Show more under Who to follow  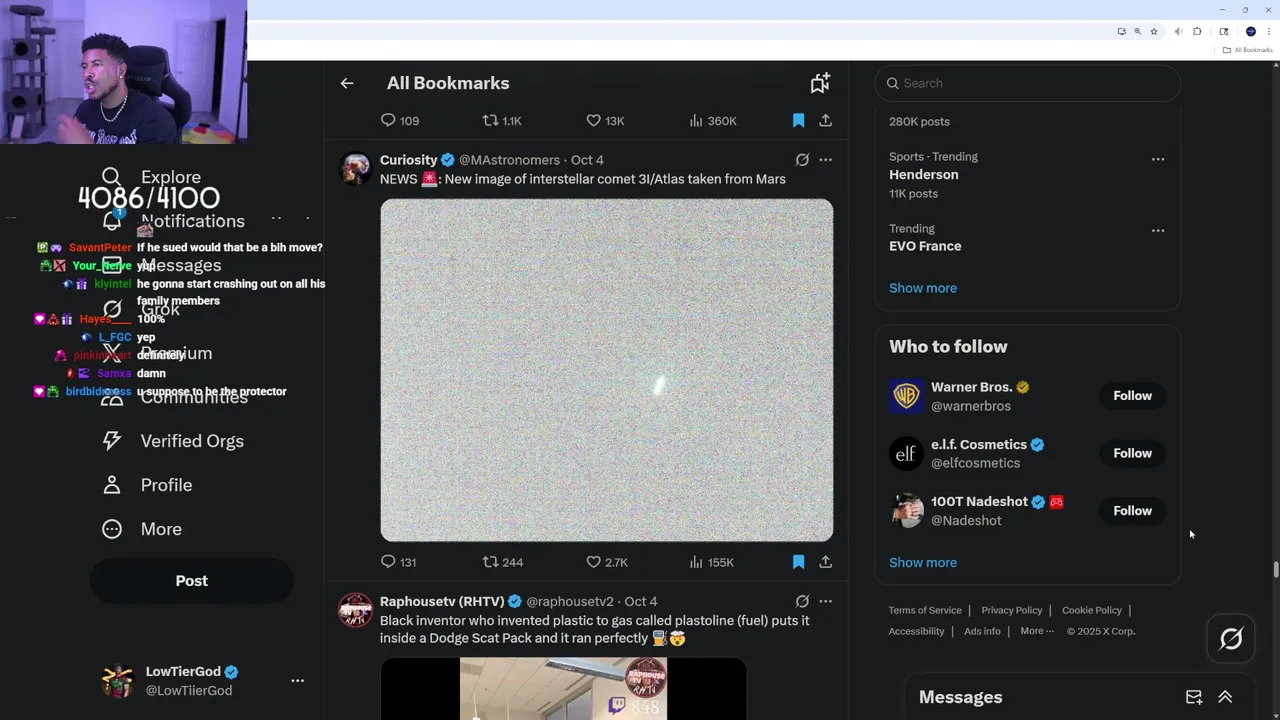(x=923, y=563)
